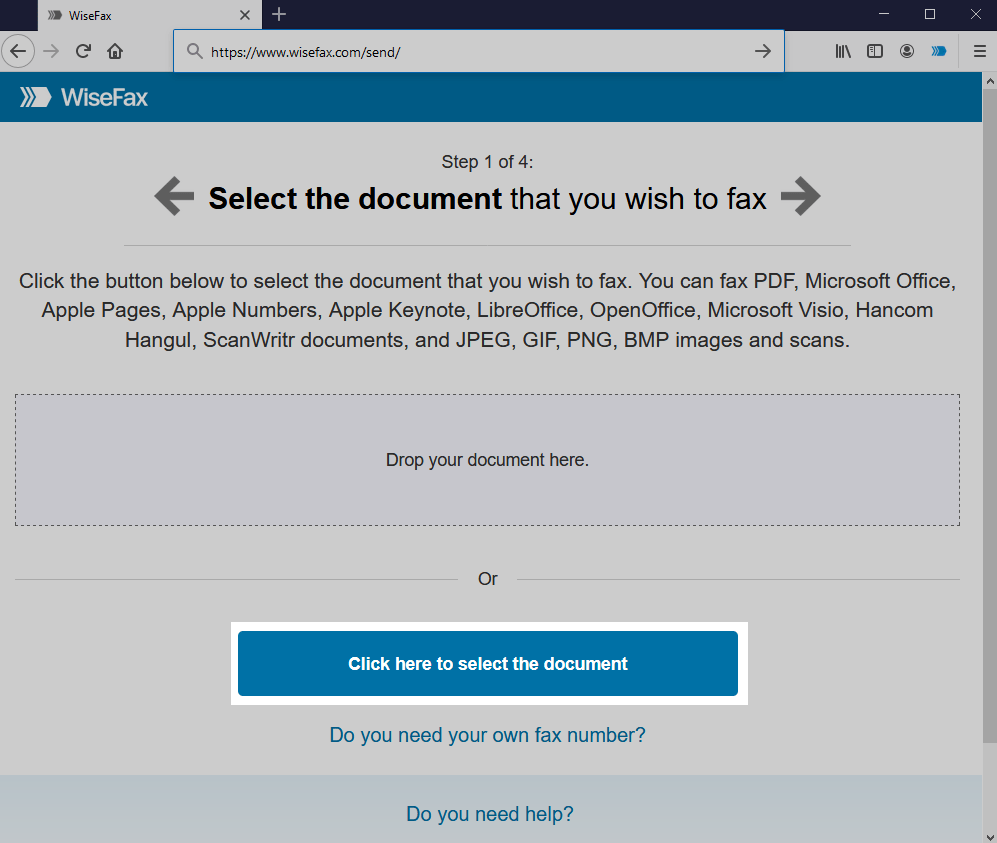
Task: Go back with browser Back arrow
Action: tap(18, 51)
